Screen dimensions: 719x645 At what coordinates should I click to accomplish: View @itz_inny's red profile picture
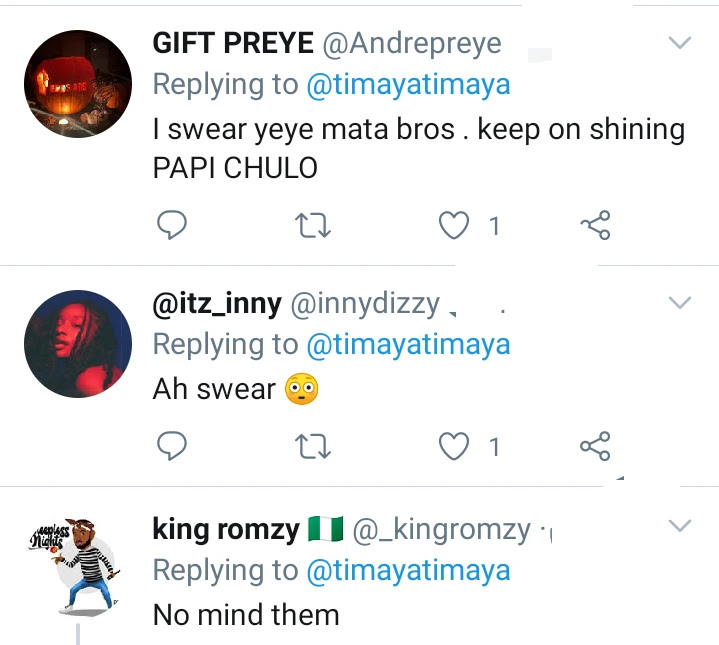77,344
